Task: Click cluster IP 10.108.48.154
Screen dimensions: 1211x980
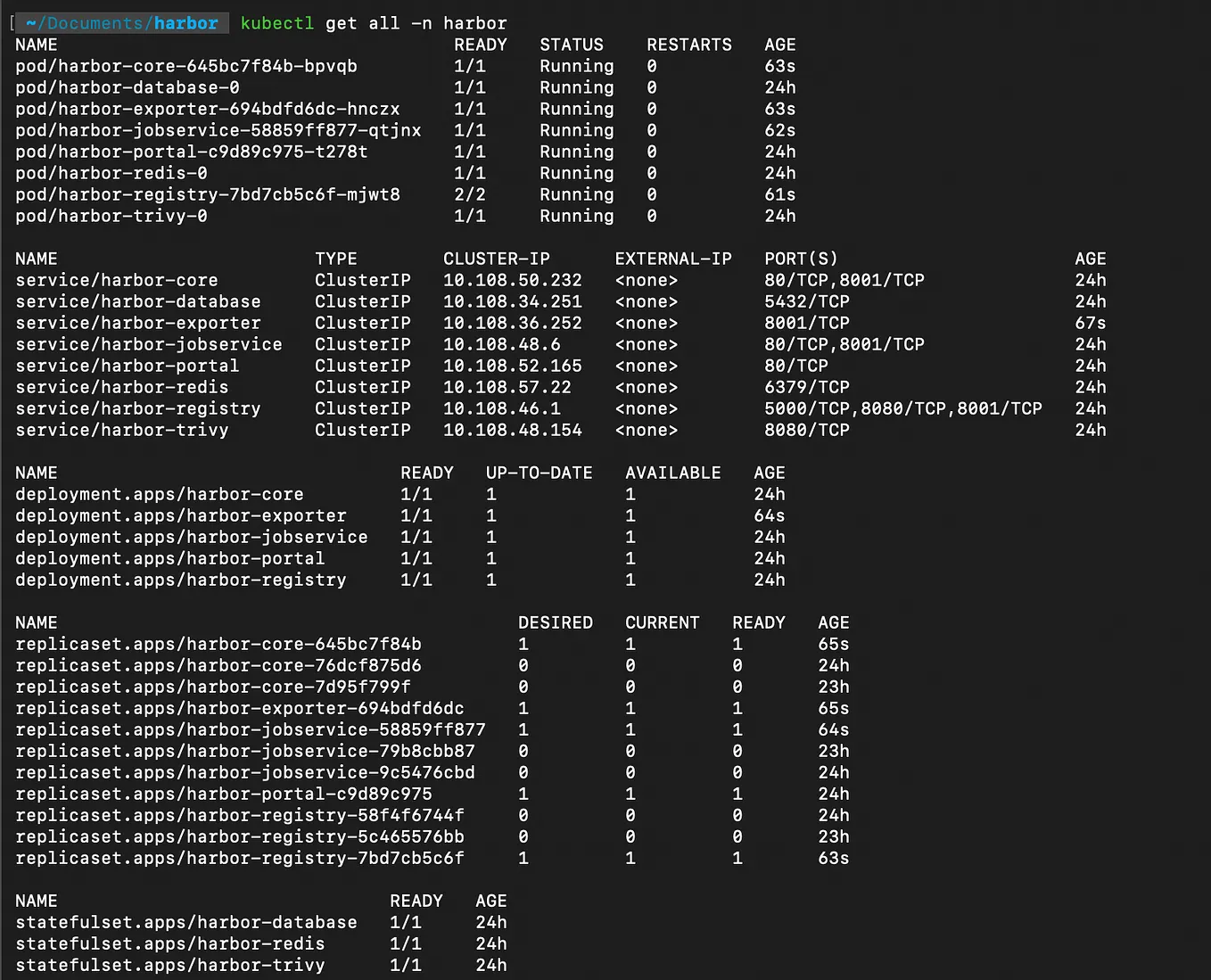Action: 513,430
